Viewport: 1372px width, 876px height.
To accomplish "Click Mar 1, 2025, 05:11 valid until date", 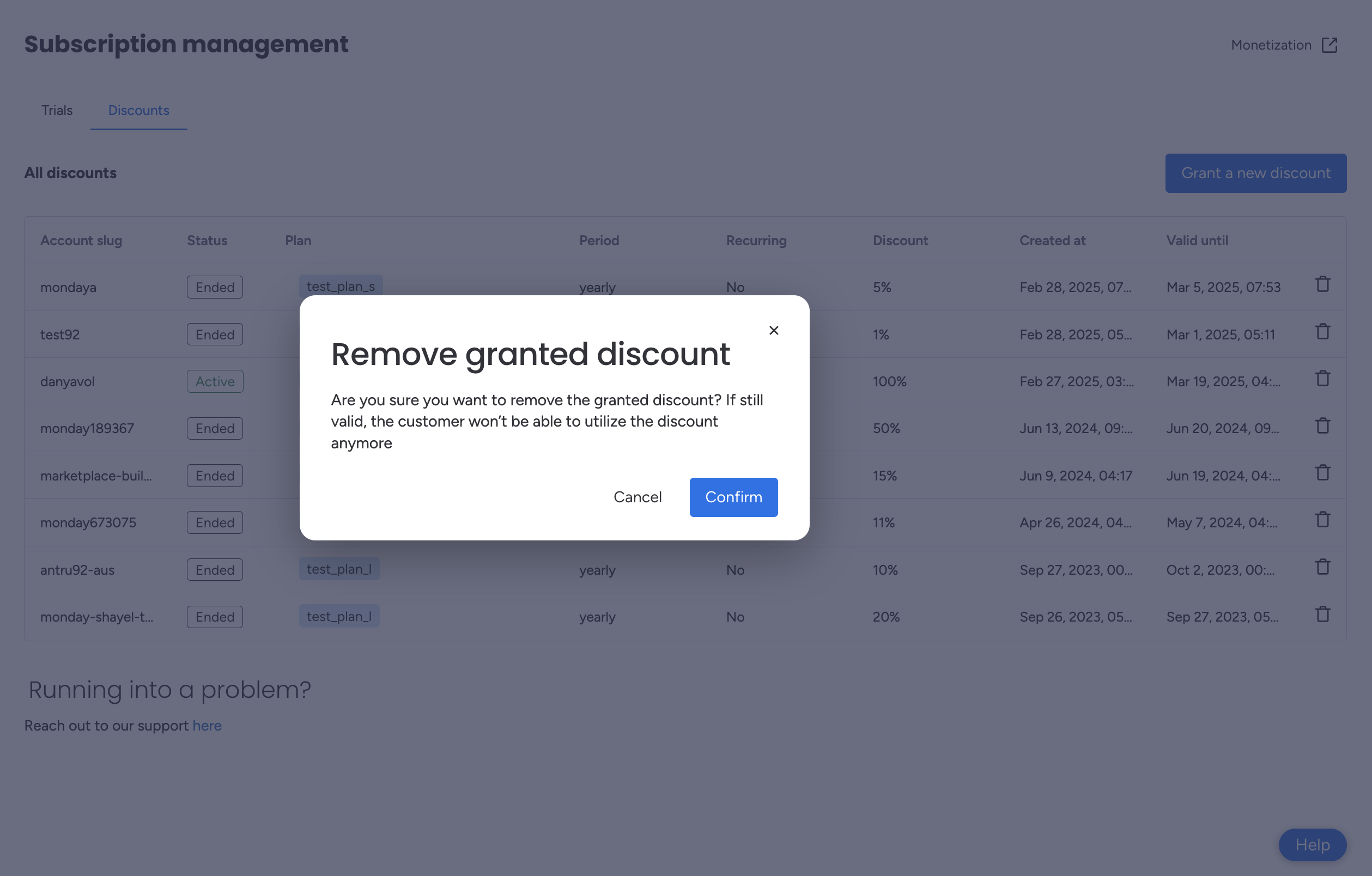I will pyautogui.click(x=1221, y=335).
